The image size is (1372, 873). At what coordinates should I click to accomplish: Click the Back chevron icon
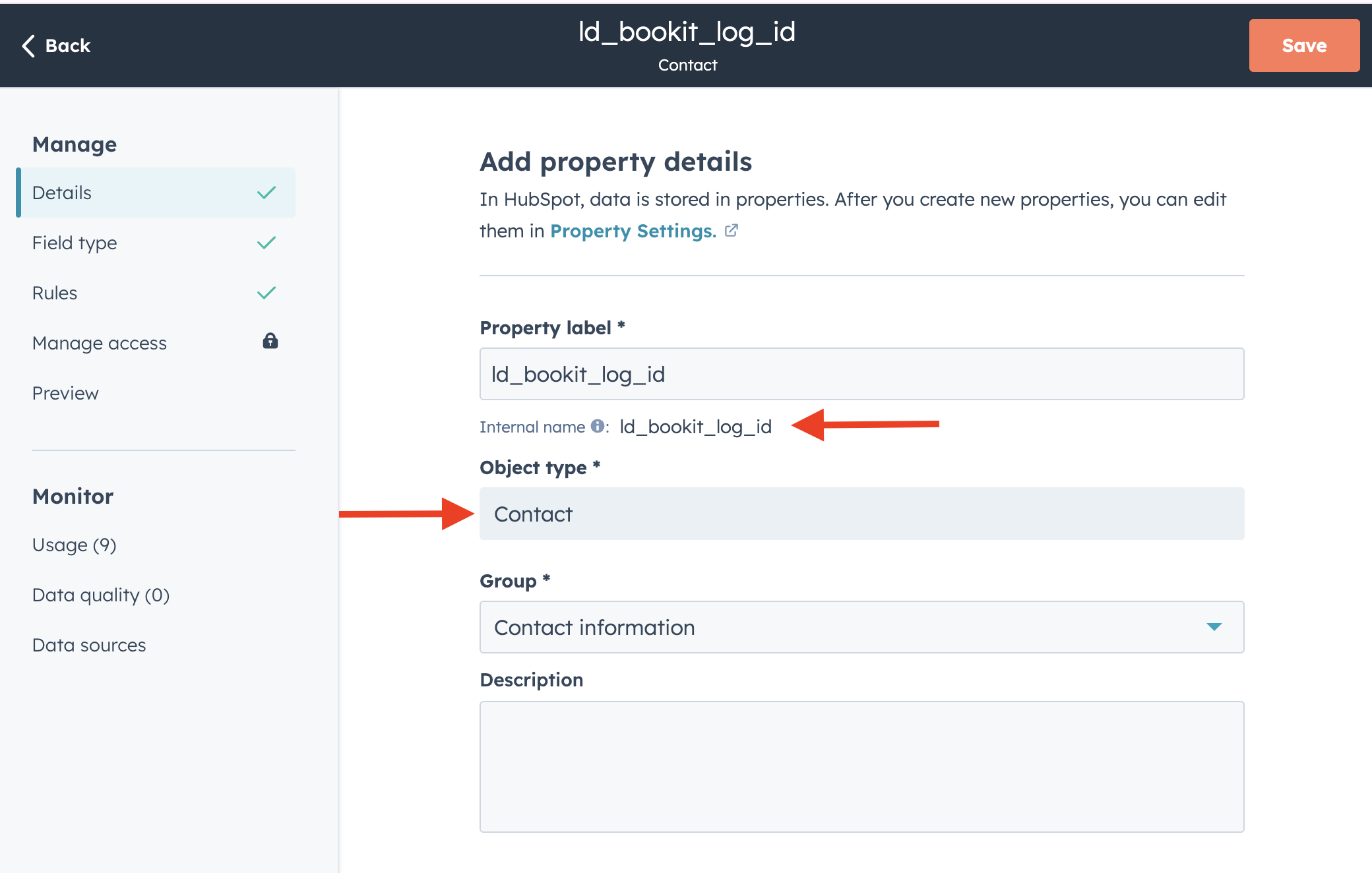pos(27,45)
